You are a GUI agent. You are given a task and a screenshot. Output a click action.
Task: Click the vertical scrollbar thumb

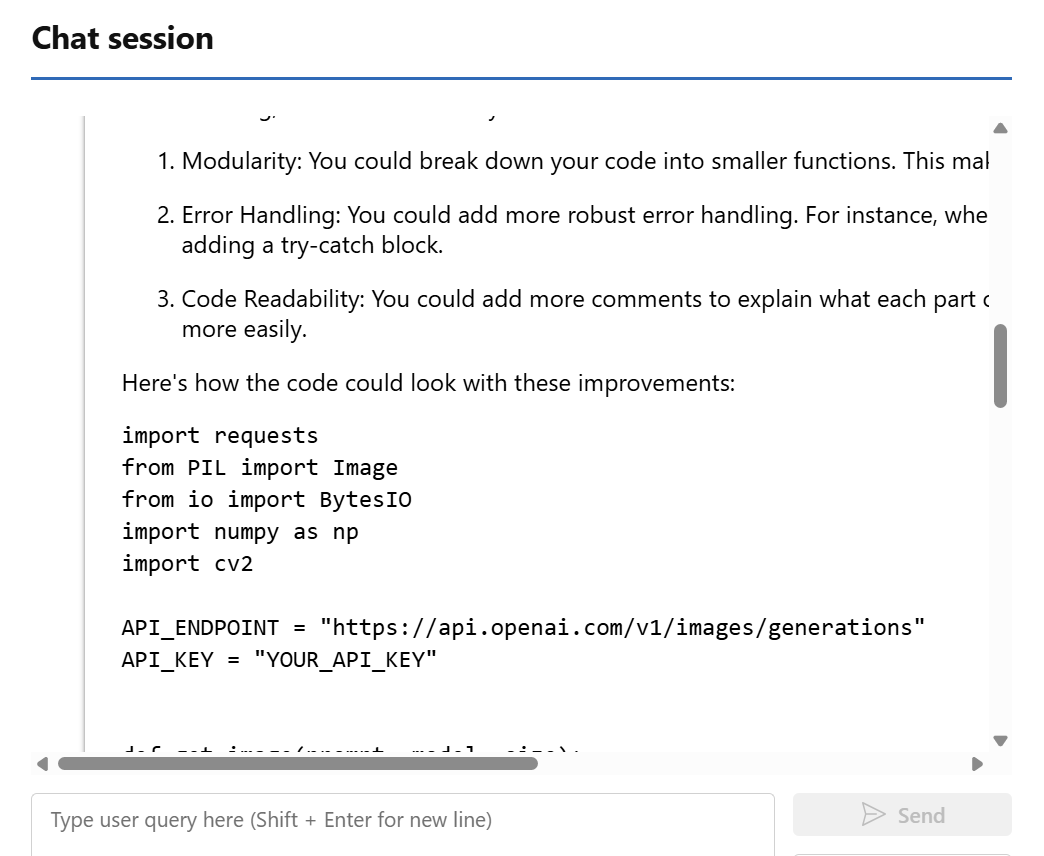1000,365
